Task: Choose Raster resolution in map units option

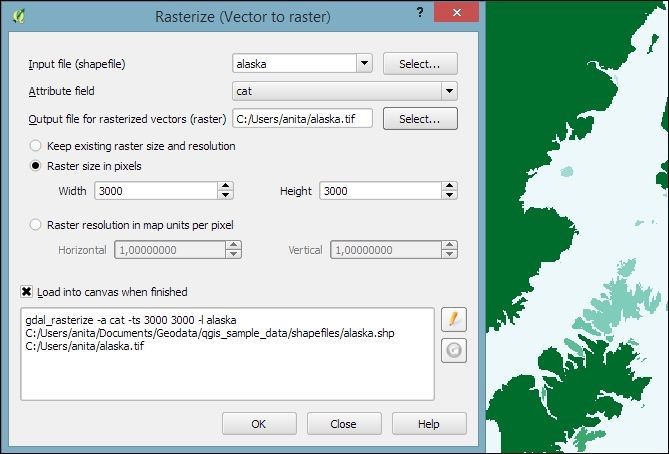Action: (37, 225)
